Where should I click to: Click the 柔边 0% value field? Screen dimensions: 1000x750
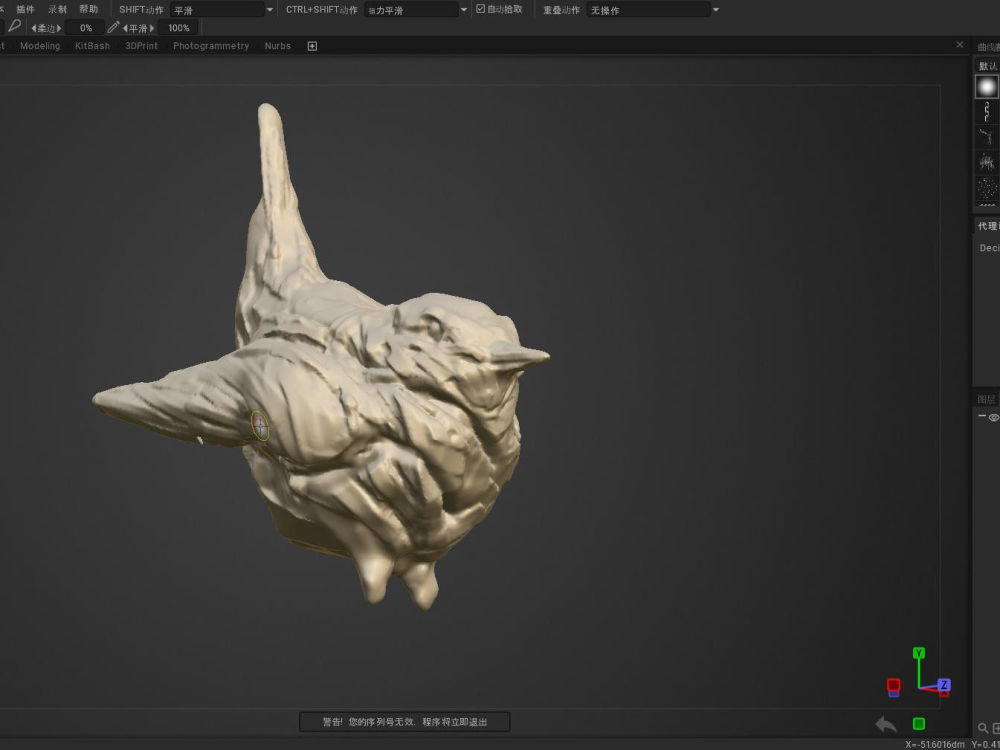pos(85,28)
